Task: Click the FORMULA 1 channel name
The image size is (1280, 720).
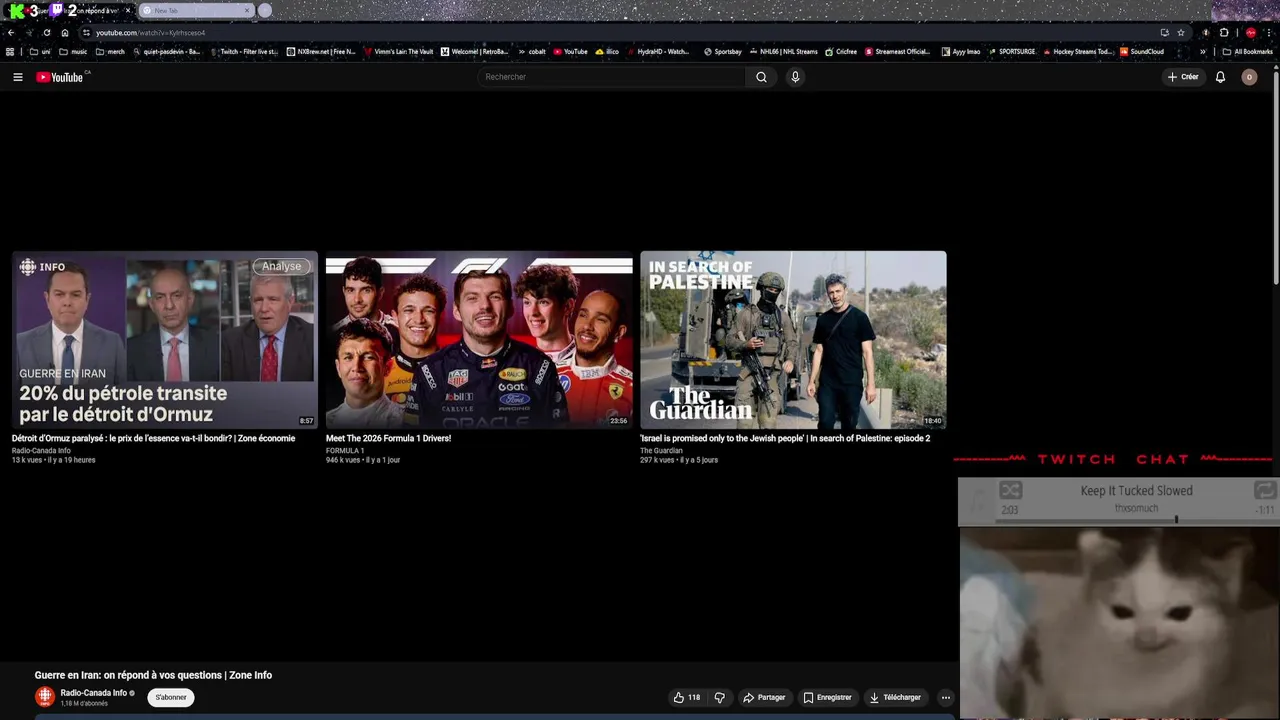Action: [x=345, y=451]
